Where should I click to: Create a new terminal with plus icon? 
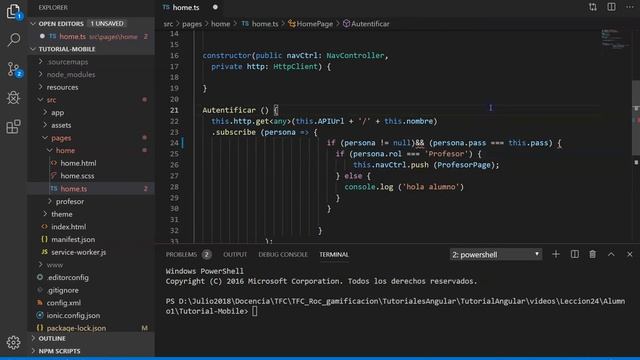click(556, 254)
